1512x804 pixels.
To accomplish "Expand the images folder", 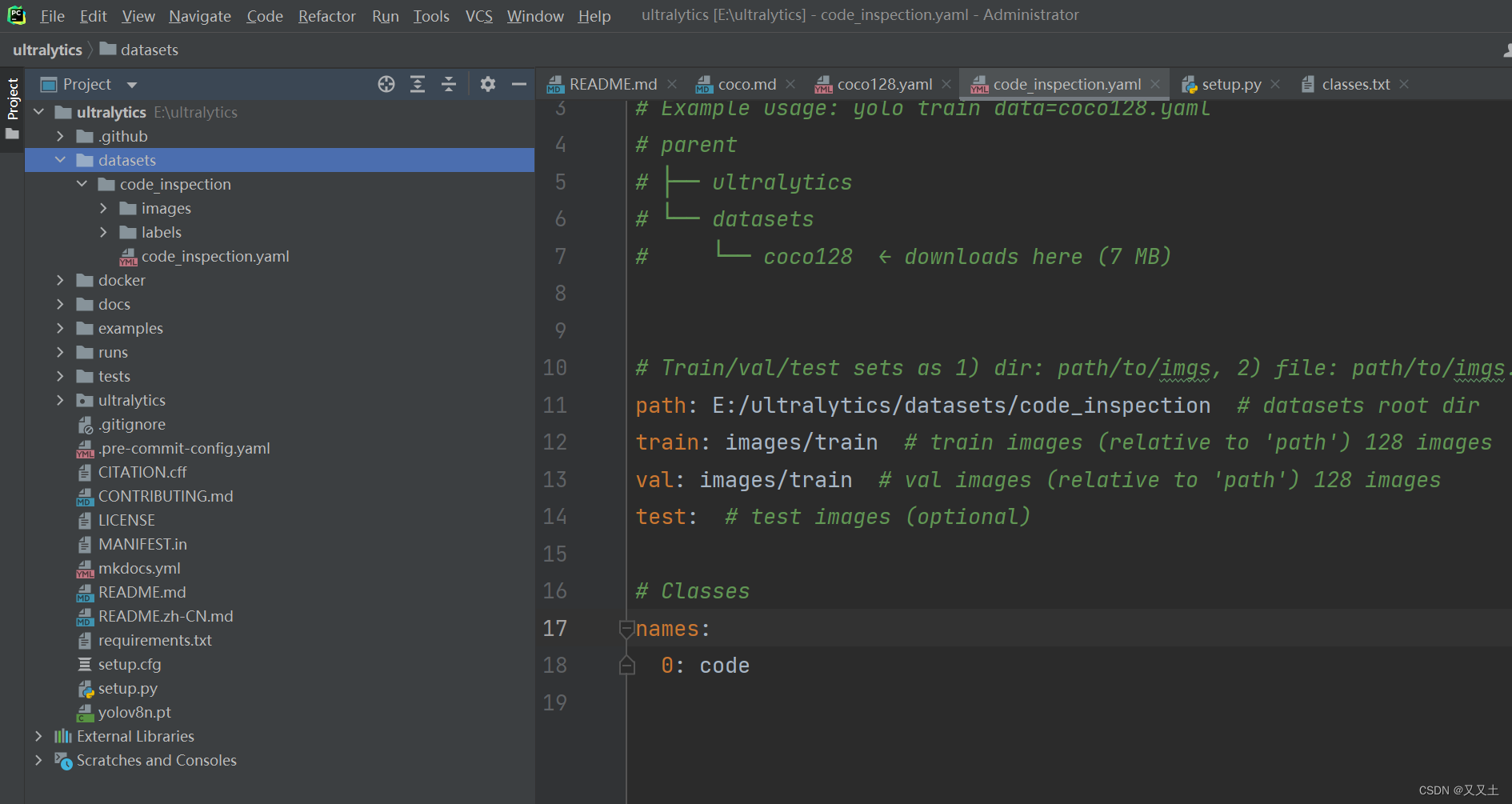I will point(103,208).
